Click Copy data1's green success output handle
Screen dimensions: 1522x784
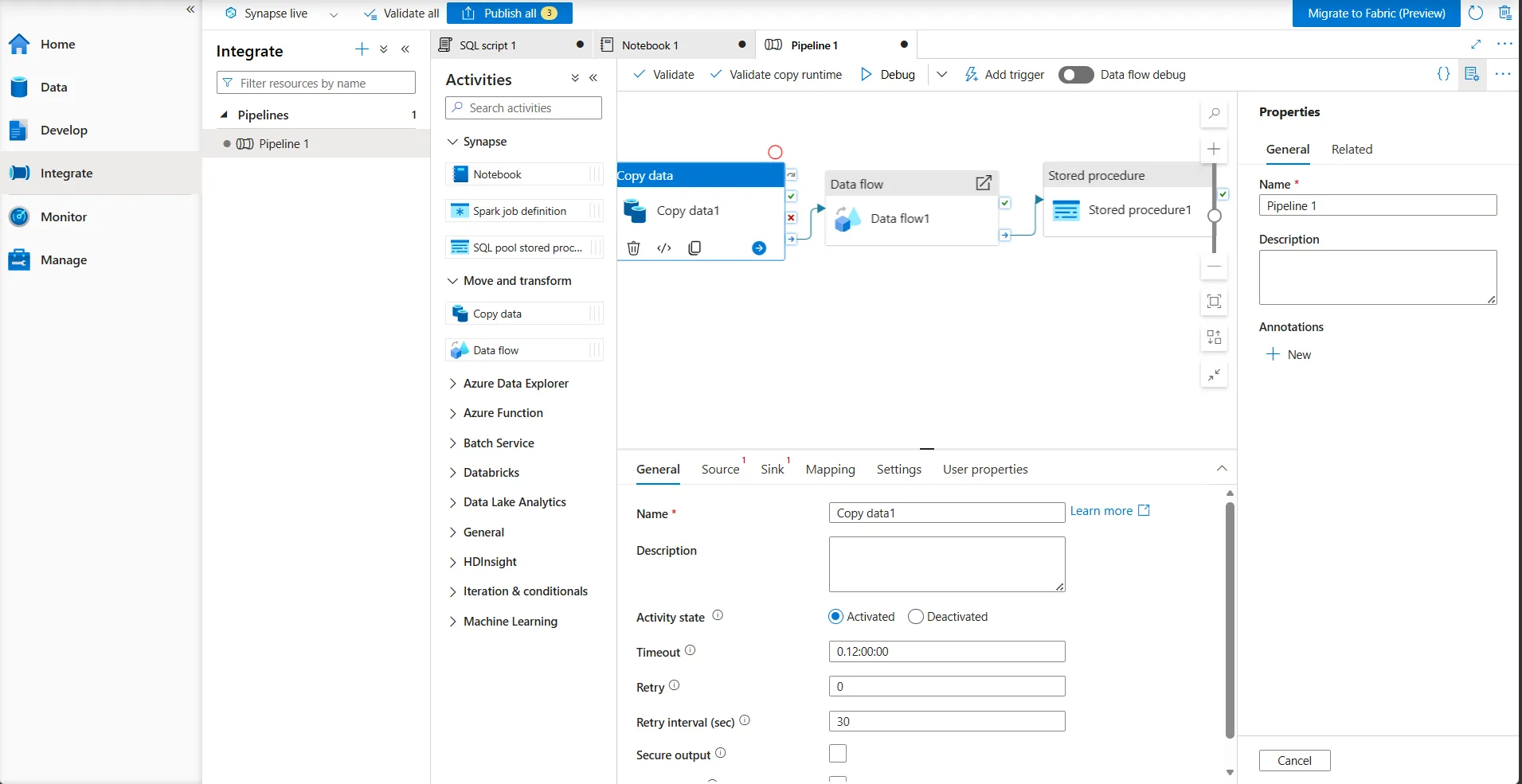791,196
